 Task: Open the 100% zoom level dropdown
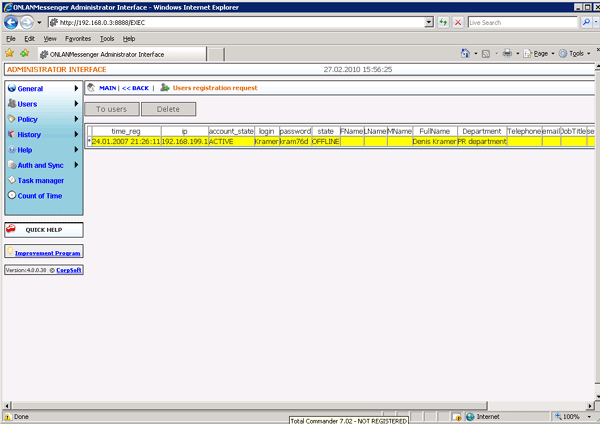click(x=589, y=417)
